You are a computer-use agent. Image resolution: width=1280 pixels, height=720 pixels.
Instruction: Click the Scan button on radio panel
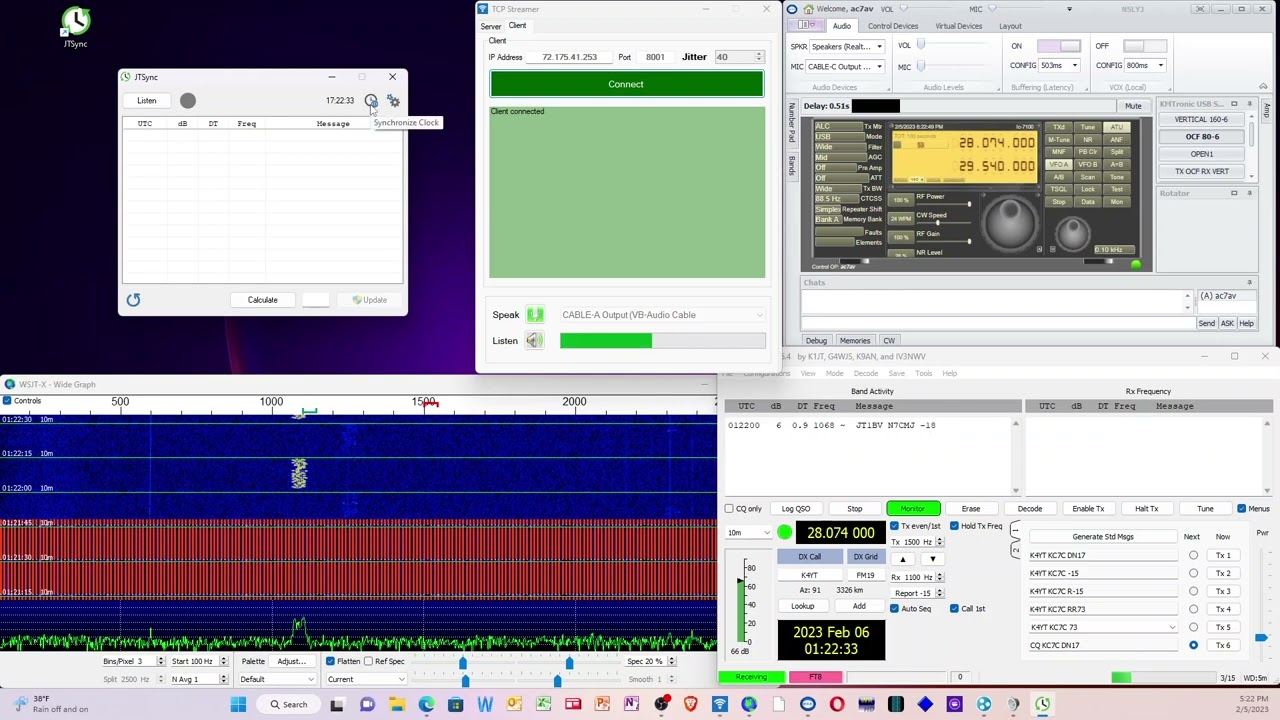click(x=1087, y=177)
